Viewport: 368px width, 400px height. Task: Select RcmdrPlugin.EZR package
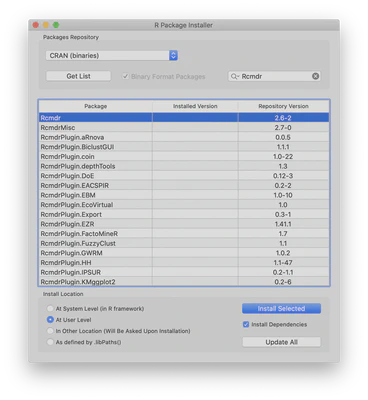point(184,224)
